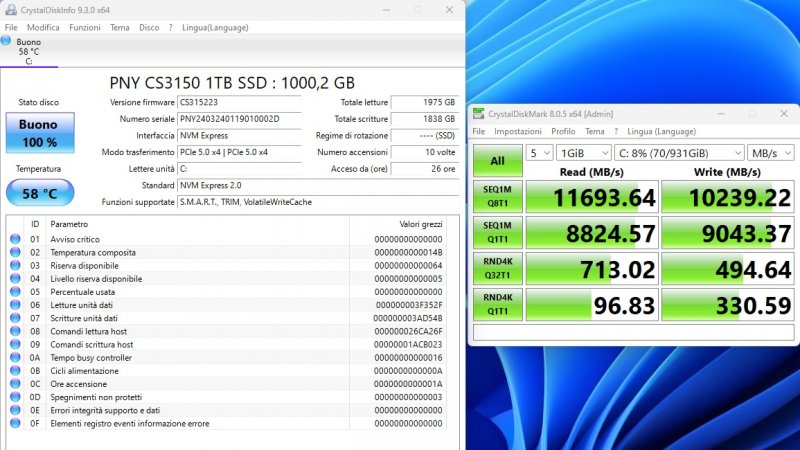Click status orb for 06 Letture unità dati
This screenshot has width=800, height=450.
15,305
